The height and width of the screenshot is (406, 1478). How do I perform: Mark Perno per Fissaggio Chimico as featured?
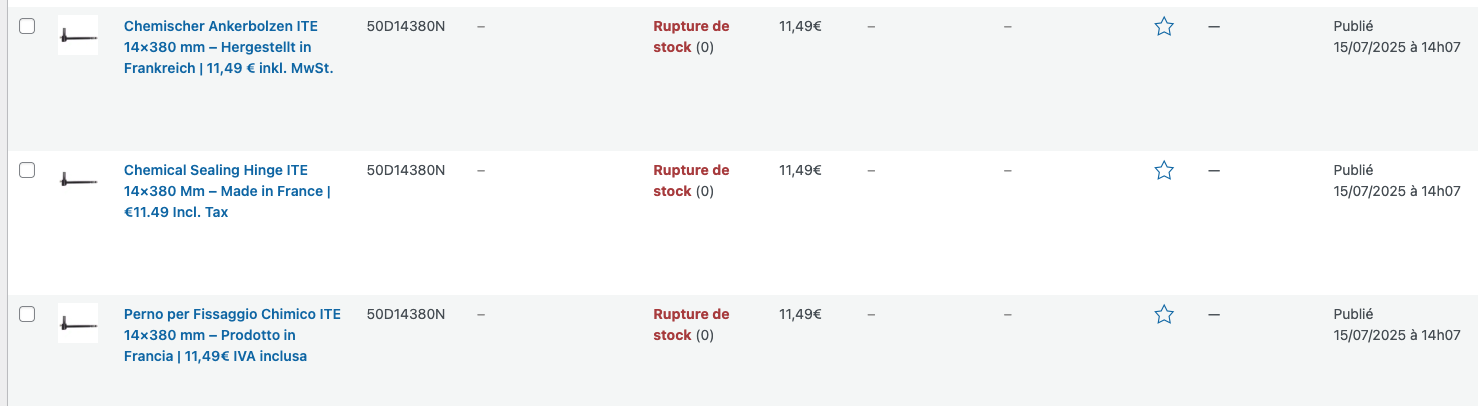(x=1164, y=315)
